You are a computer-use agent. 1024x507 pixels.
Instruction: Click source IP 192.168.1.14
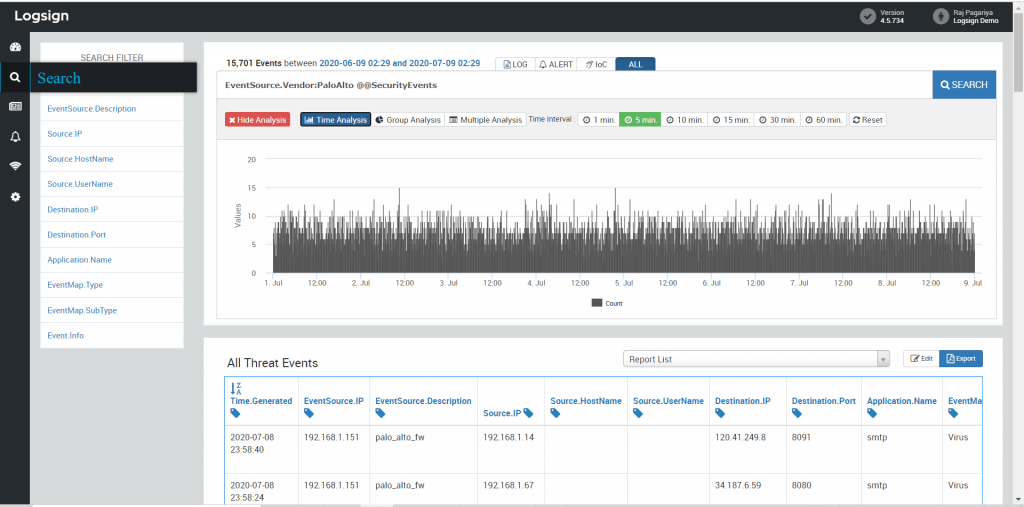(x=509, y=437)
